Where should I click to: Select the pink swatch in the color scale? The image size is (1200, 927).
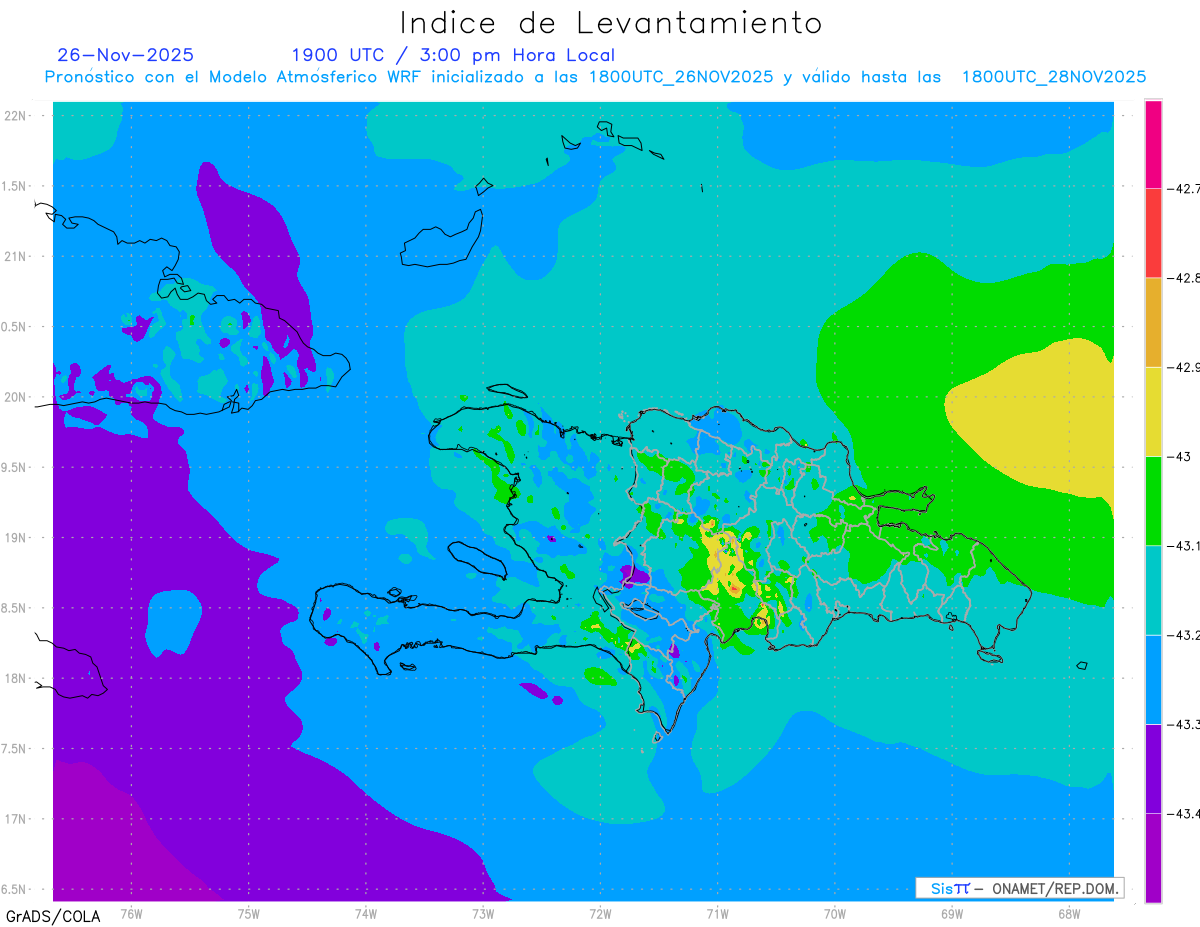point(1153,144)
